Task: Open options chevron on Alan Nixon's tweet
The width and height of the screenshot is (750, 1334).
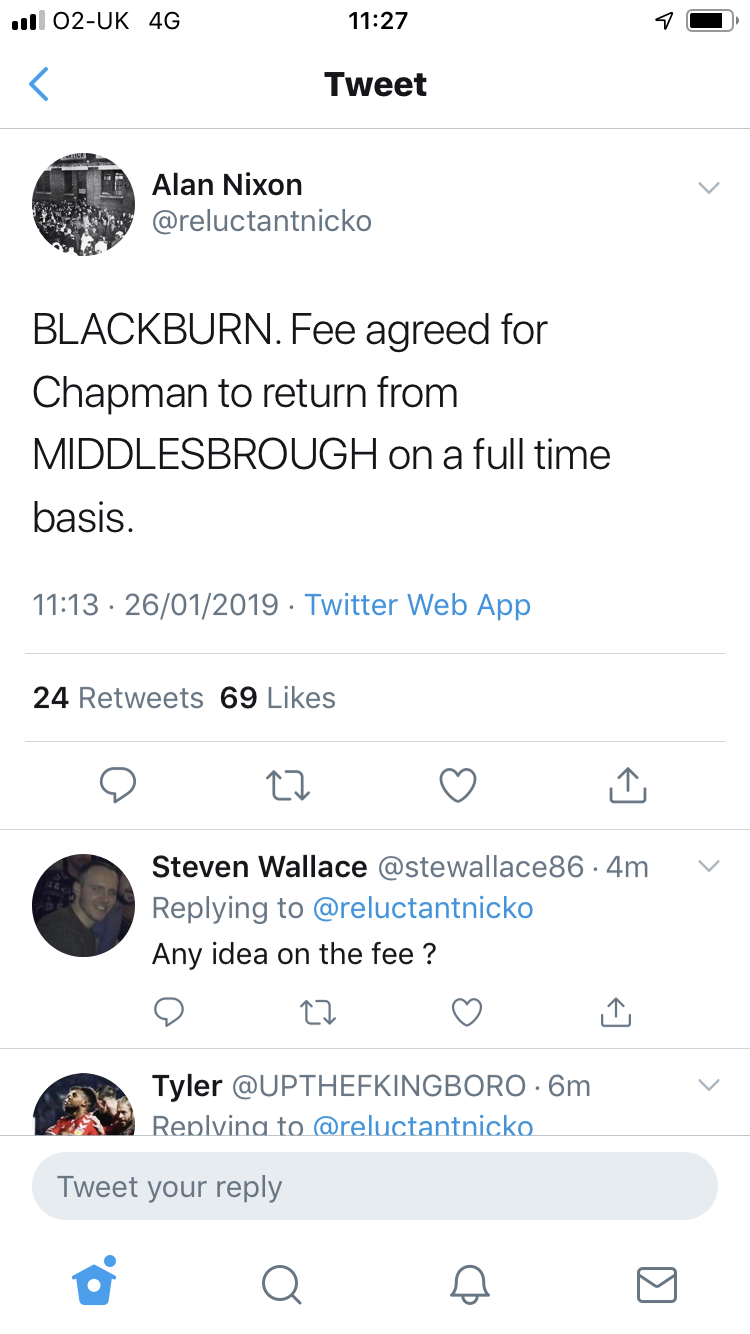Action: 709,187
